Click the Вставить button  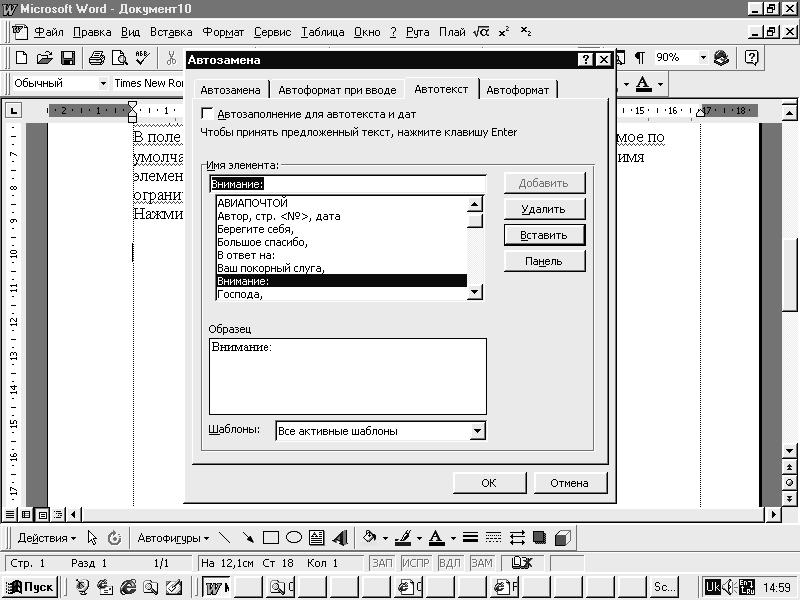544,235
